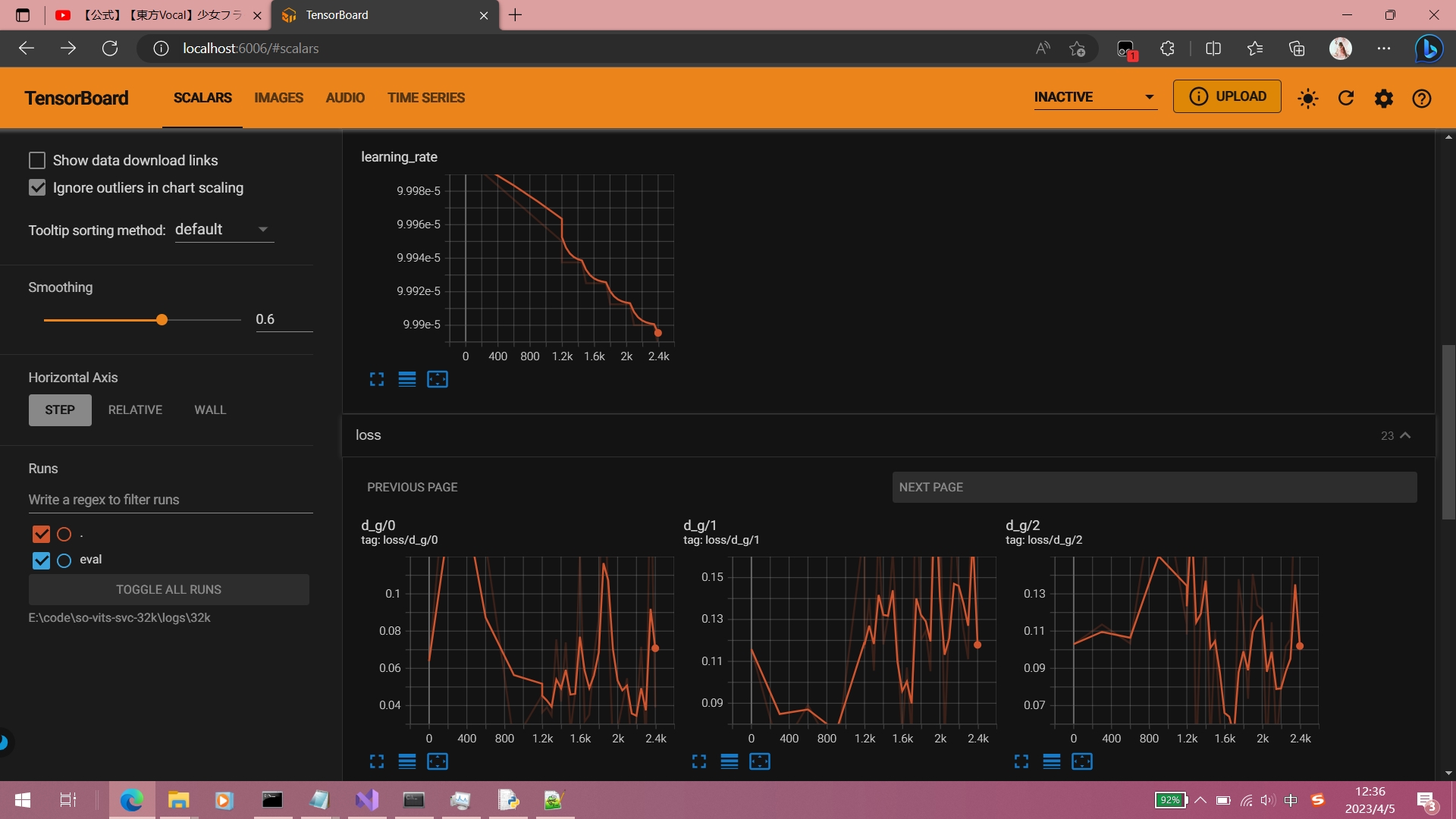This screenshot has height=819, width=1456.
Task: Switch to the IMAGES tab
Action: click(278, 98)
